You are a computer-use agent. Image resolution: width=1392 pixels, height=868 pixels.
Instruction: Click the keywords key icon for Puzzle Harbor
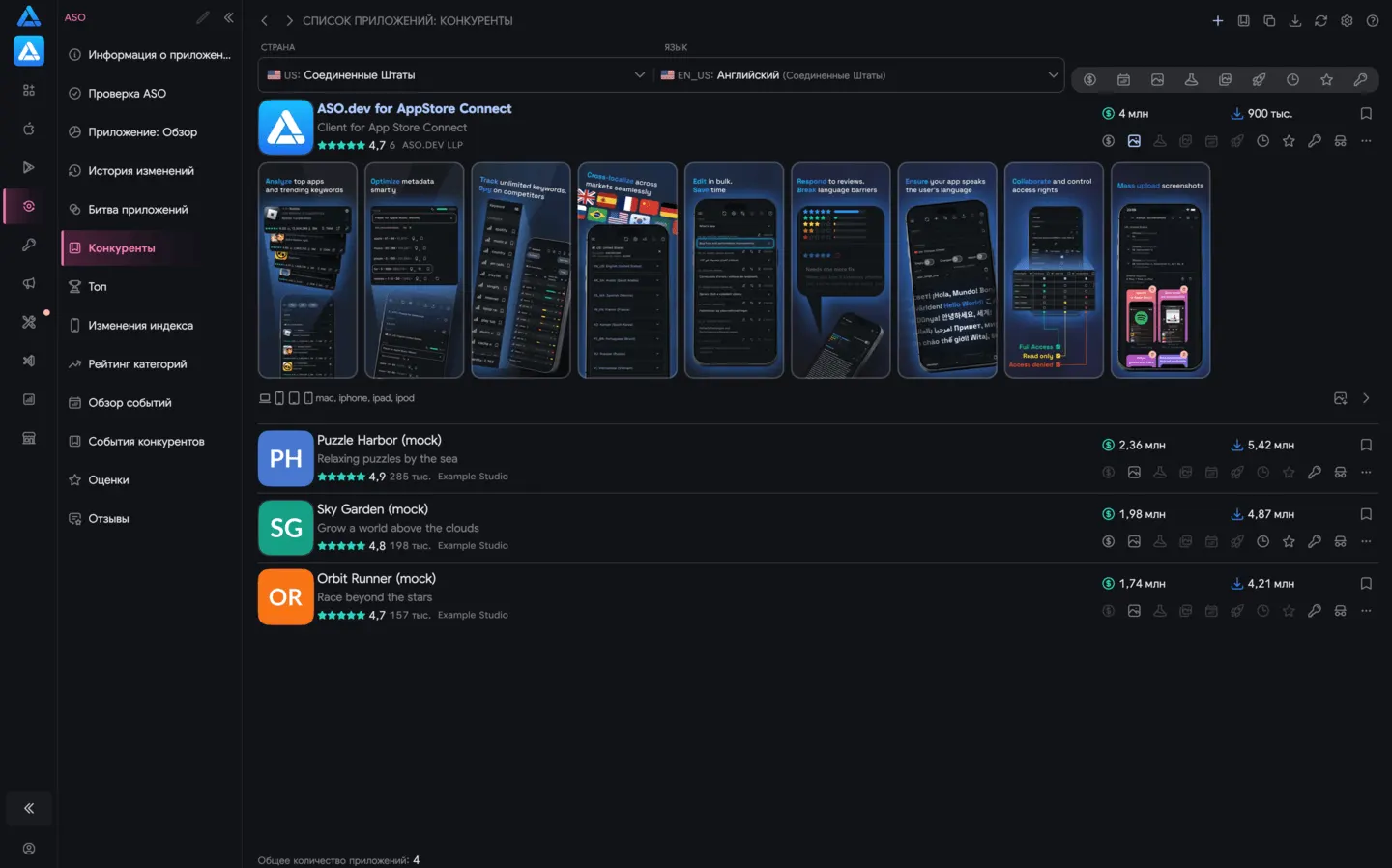click(1315, 473)
